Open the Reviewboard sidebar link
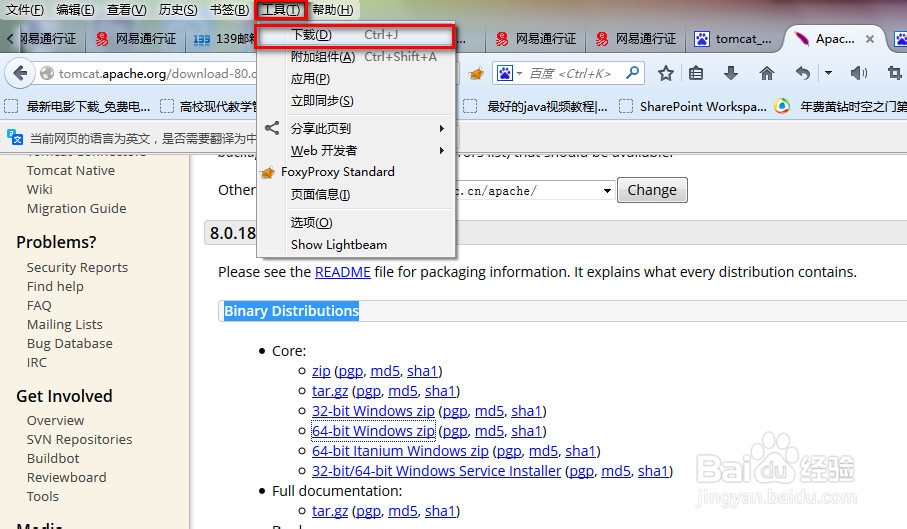This screenshot has width=907, height=529. (67, 477)
